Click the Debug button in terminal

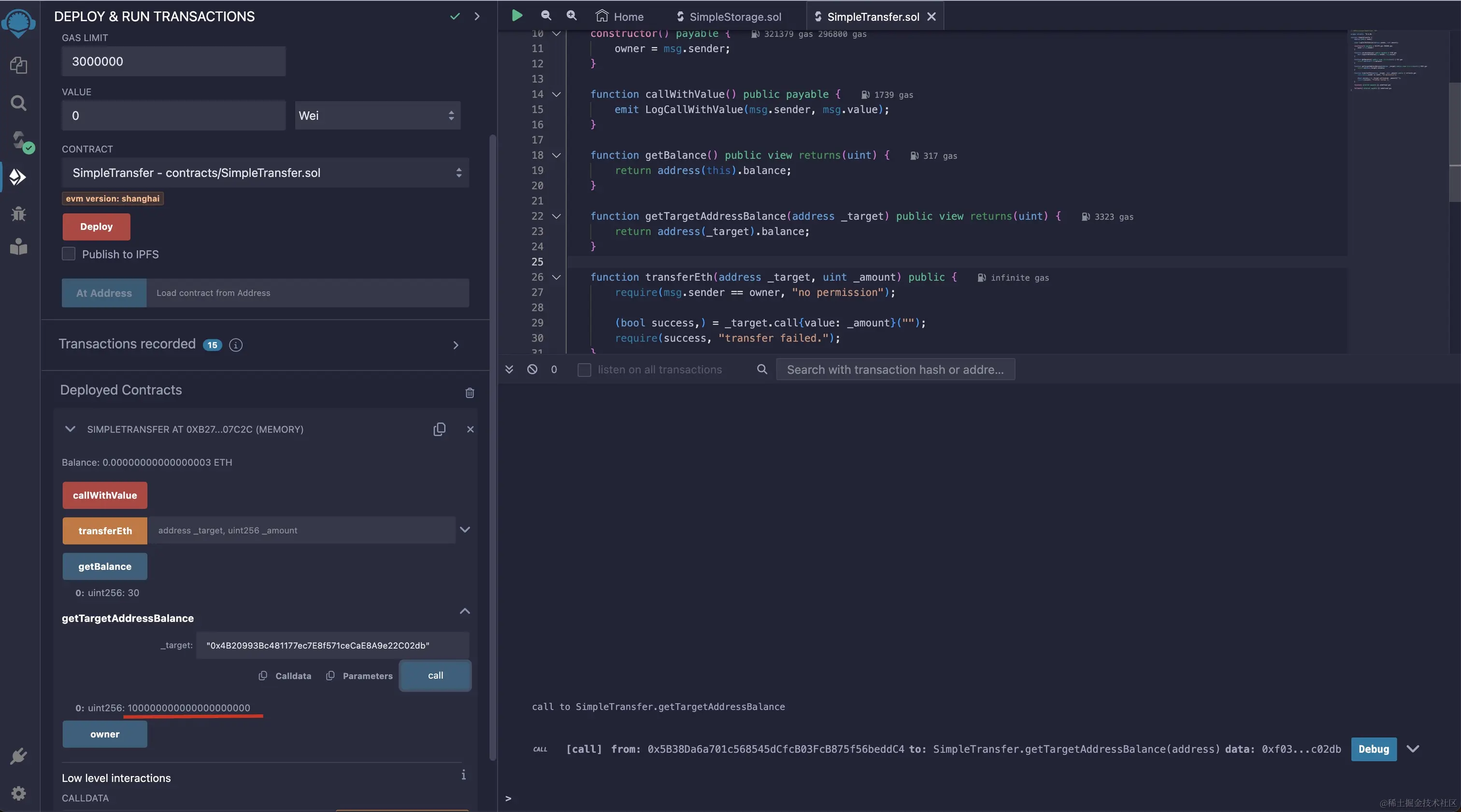(x=1373, y=749)
